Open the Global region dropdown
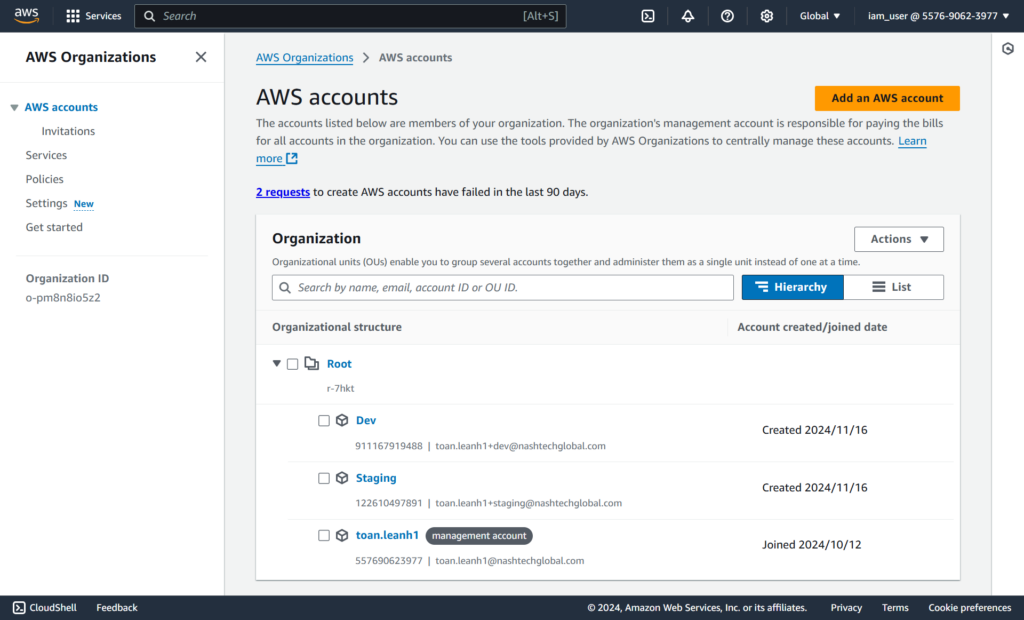This screenshot has width=1024, height=620. [x=820, y=16]
